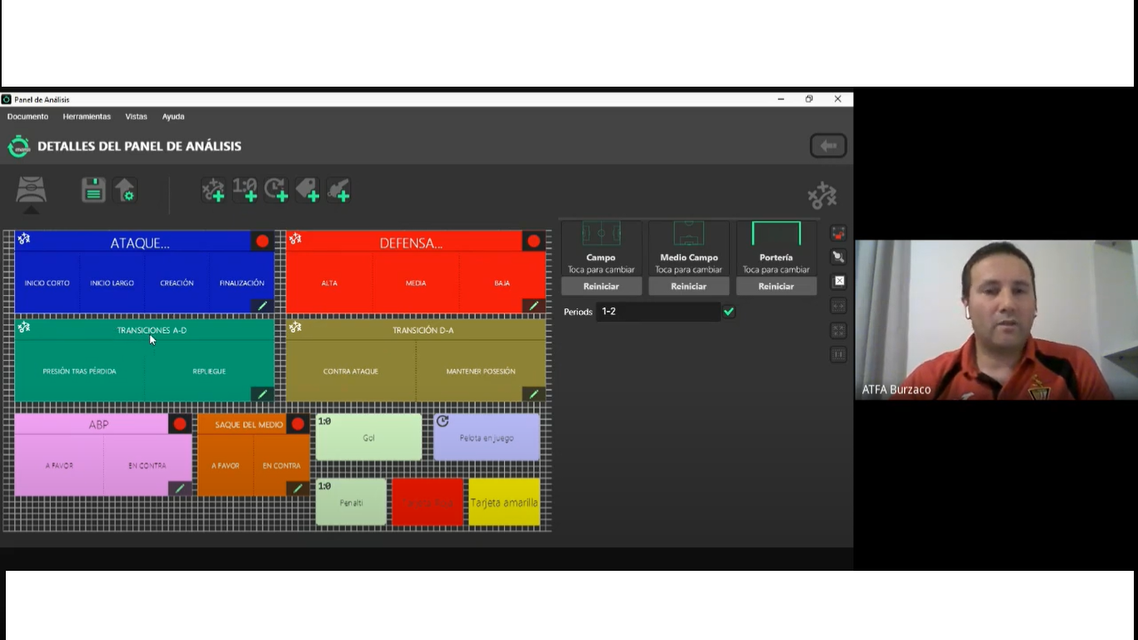The height and width of the screenshot is (640, 1138).
Task: Toggle the DEFENSA red record button
Action: [x=534, y=241]
